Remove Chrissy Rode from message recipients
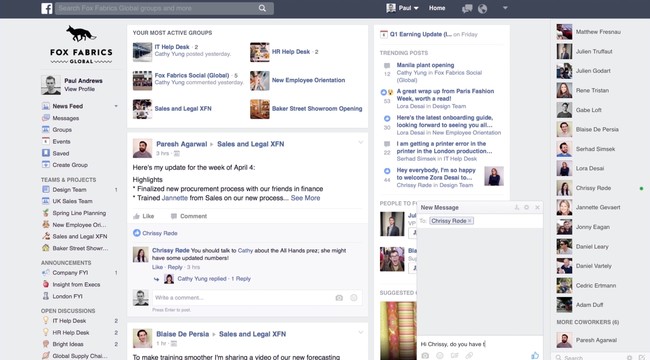The width and height of the screenshot is (650, 360). point(470,221)
